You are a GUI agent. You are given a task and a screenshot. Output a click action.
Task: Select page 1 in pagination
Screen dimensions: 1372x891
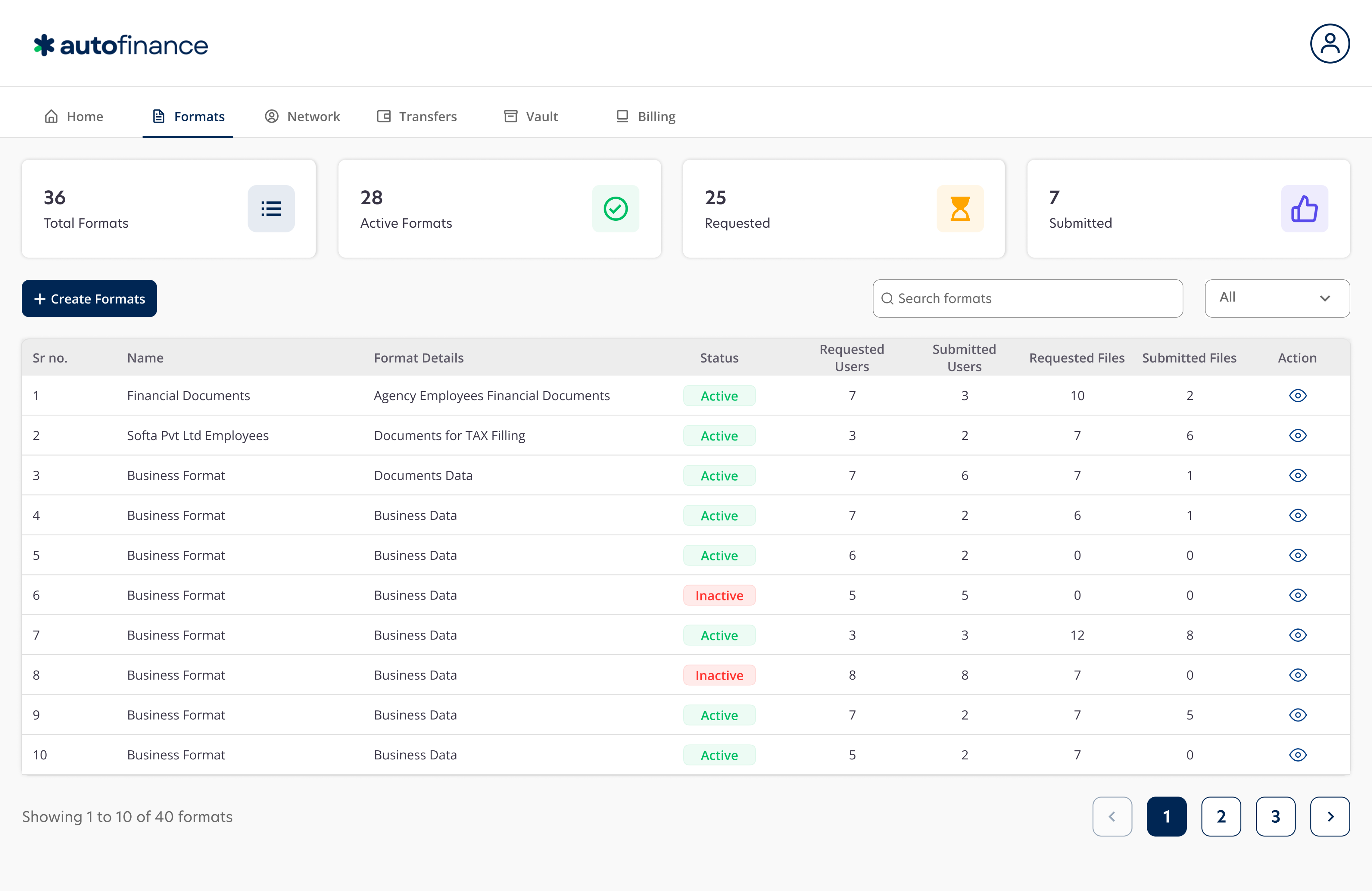click(x=1166, y=817)
